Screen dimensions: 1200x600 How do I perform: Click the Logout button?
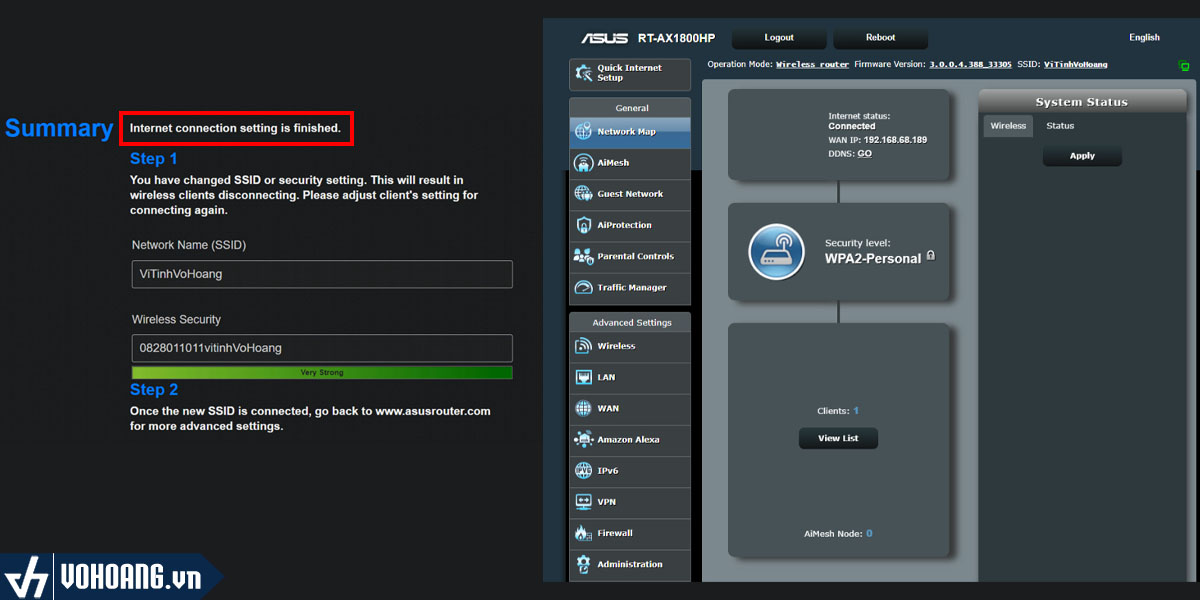click(x=779, y=38)
